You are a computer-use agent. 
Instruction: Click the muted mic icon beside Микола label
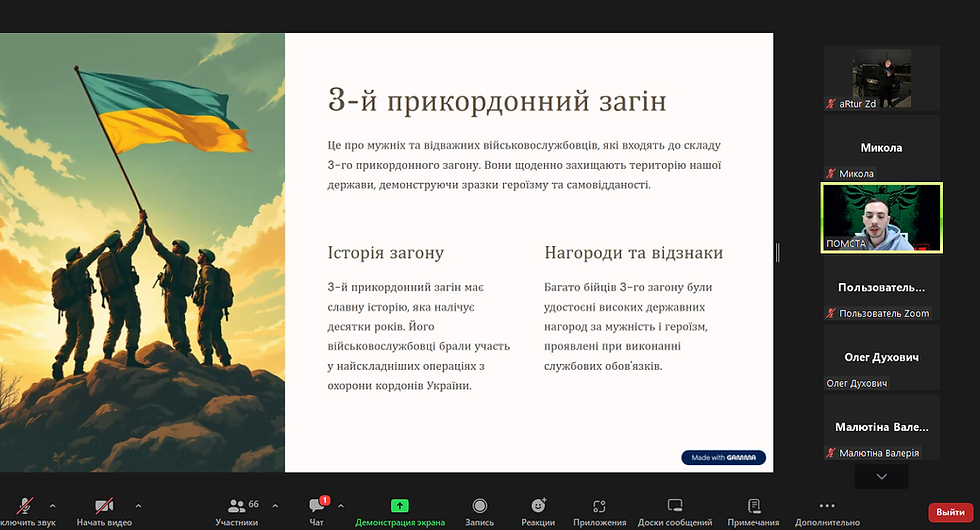pyautogui.click(x=831, y=174)
